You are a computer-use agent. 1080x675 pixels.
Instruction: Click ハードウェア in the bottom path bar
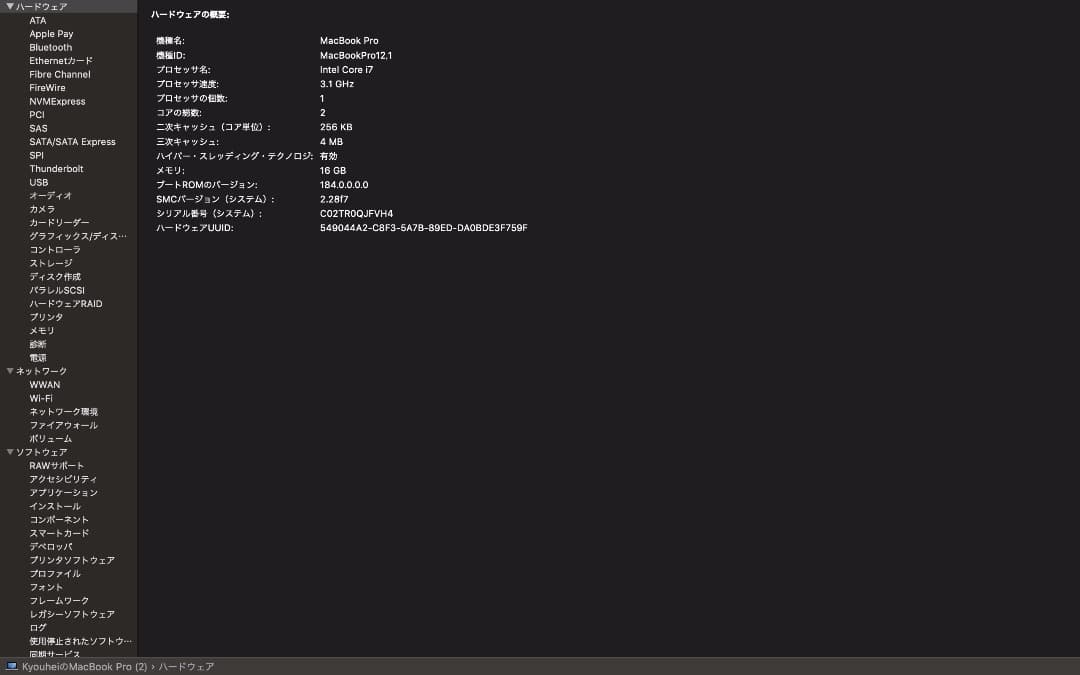click(186, 666)
